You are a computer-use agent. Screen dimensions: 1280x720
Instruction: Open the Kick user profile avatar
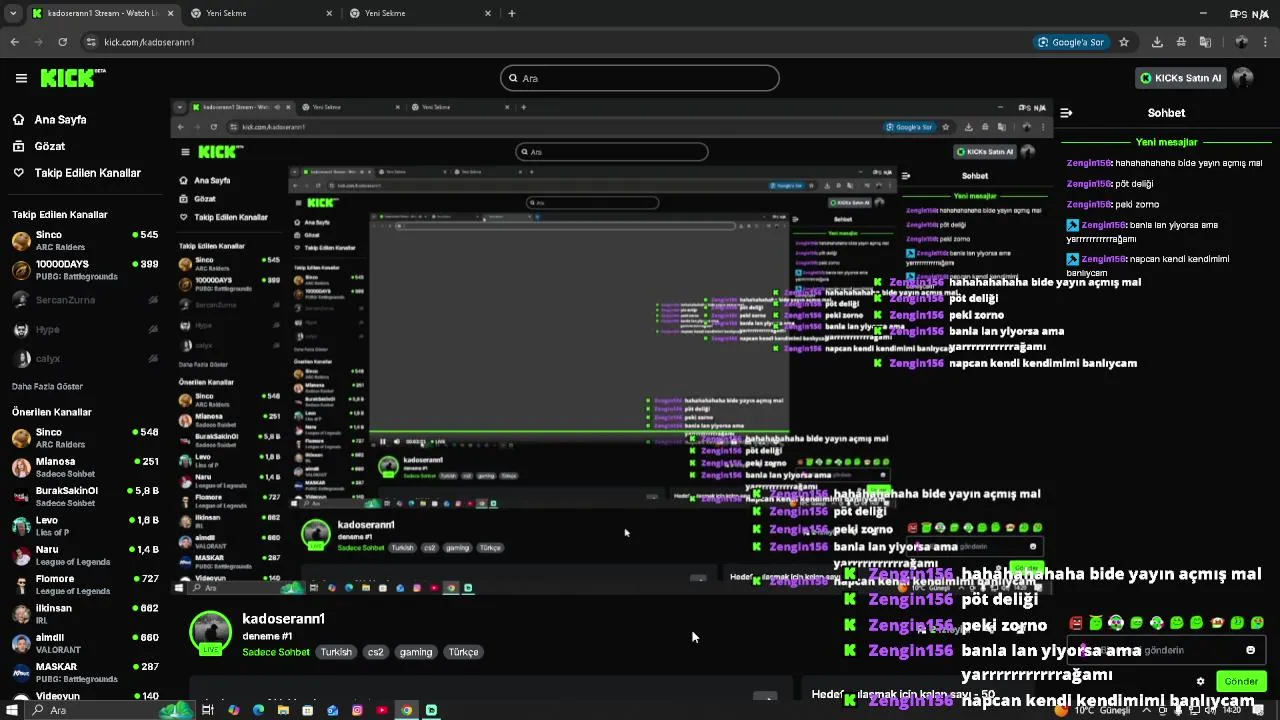pyautogui.click(x=1243, y=78)
